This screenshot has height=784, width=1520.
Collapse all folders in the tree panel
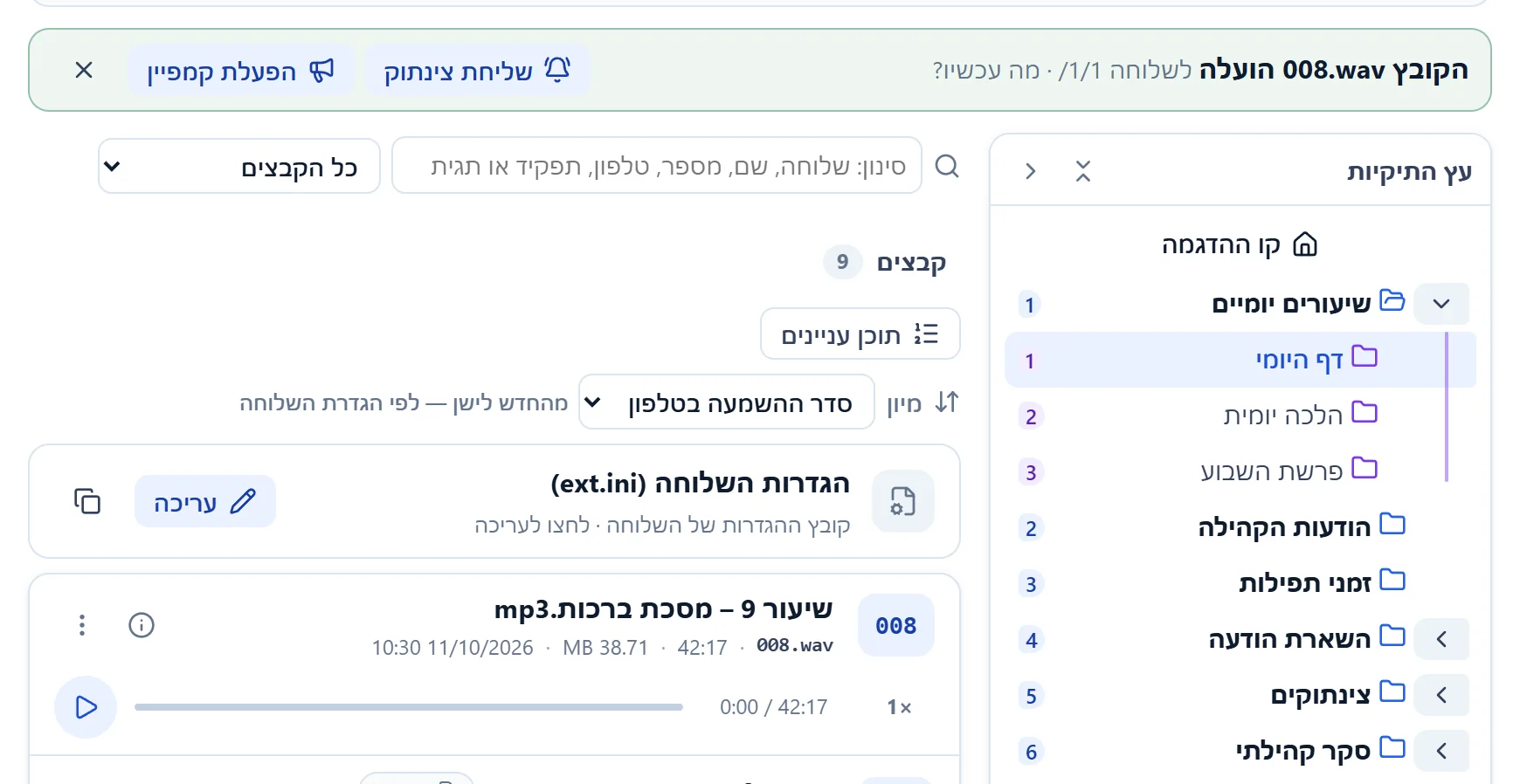tap(1083, 170)
